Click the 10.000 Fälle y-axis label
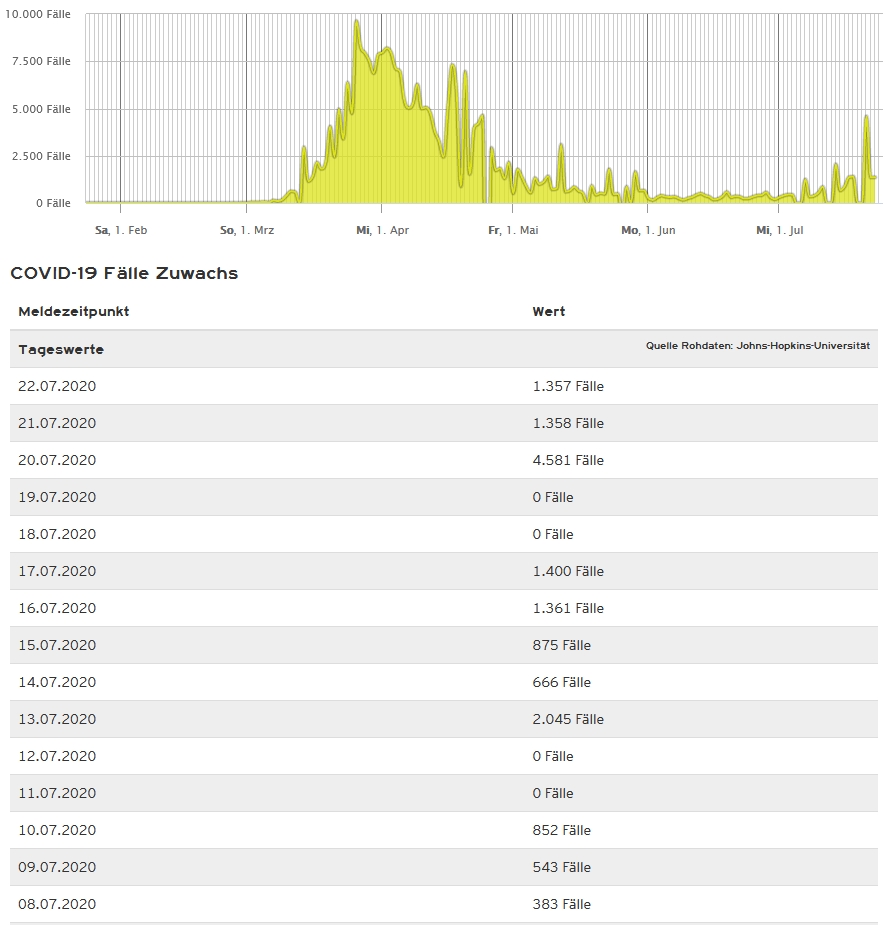 38,14
